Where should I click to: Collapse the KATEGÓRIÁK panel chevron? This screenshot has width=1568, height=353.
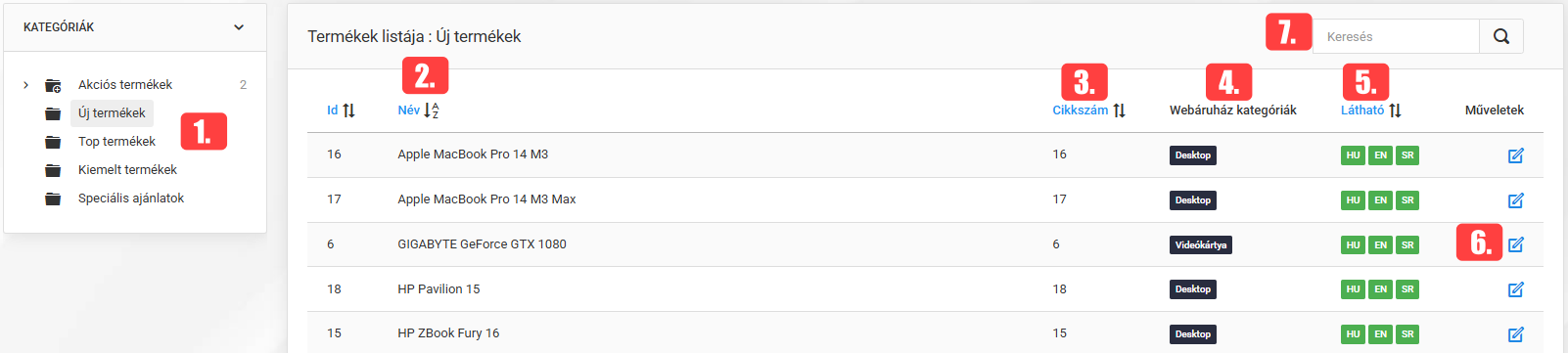tap(239, 27)
